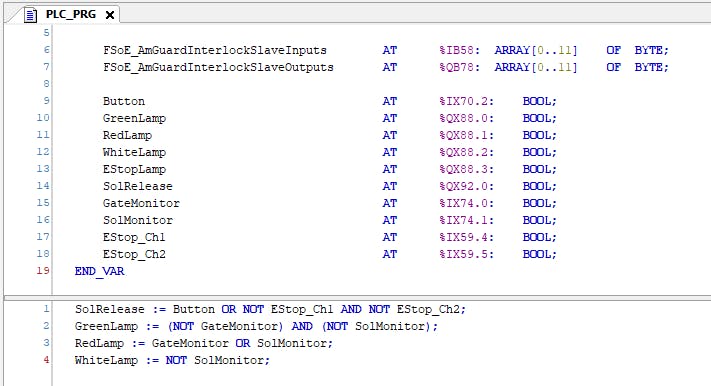
Task: Click the Button variable declaration
Action: coord(124,101)
